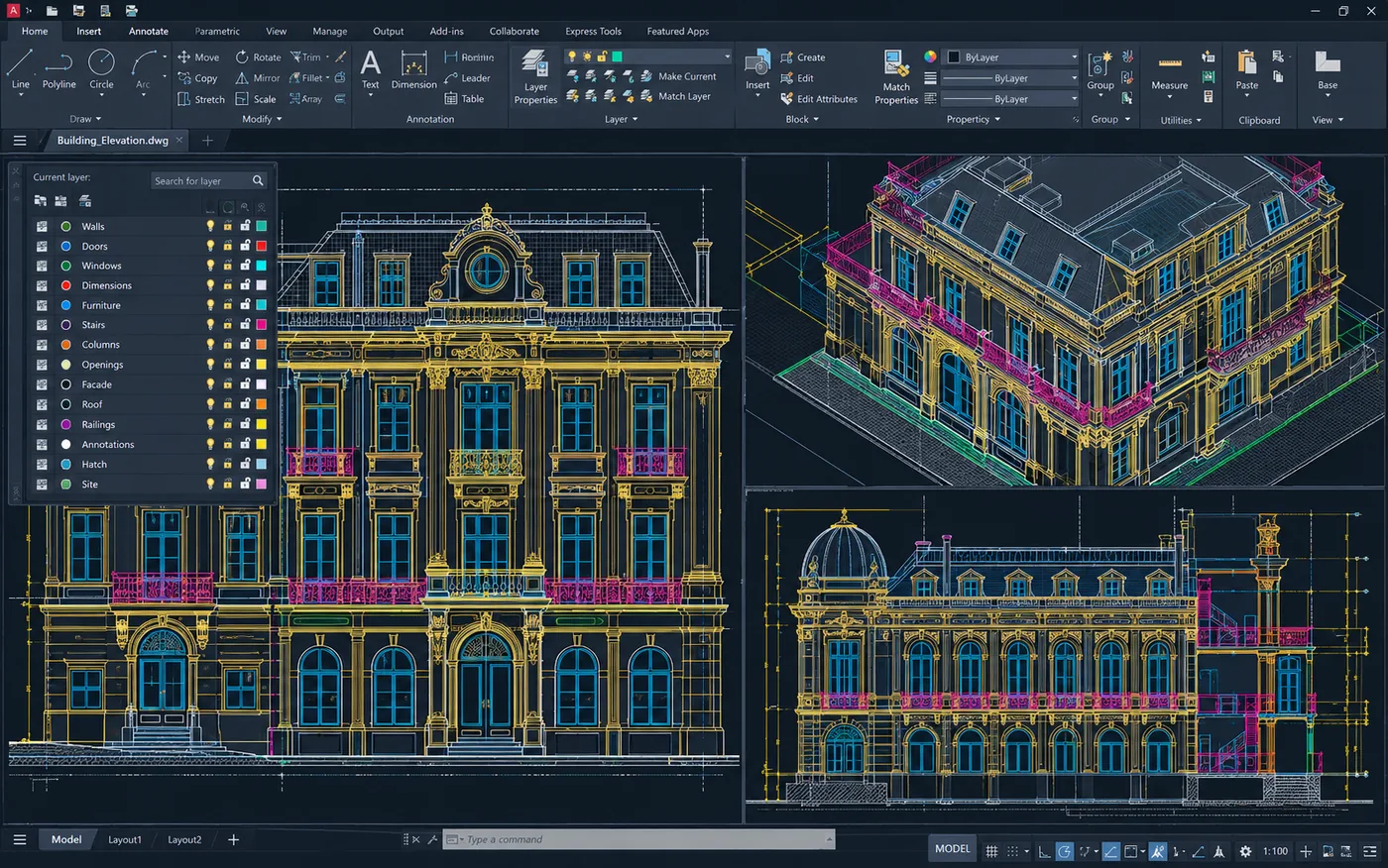This screenshot has height=868, width=1388.
Task: Activate the Scale tool
Action: coord(256,99)
